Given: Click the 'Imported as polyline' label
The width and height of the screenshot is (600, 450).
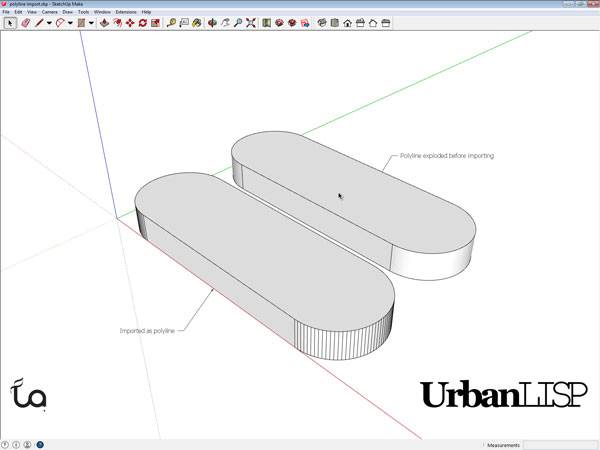Looking at the screenshot, I should coord(147,329).
